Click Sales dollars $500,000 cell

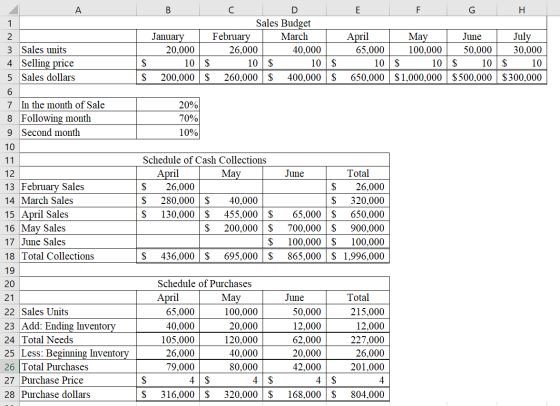(x=471, y=77)
